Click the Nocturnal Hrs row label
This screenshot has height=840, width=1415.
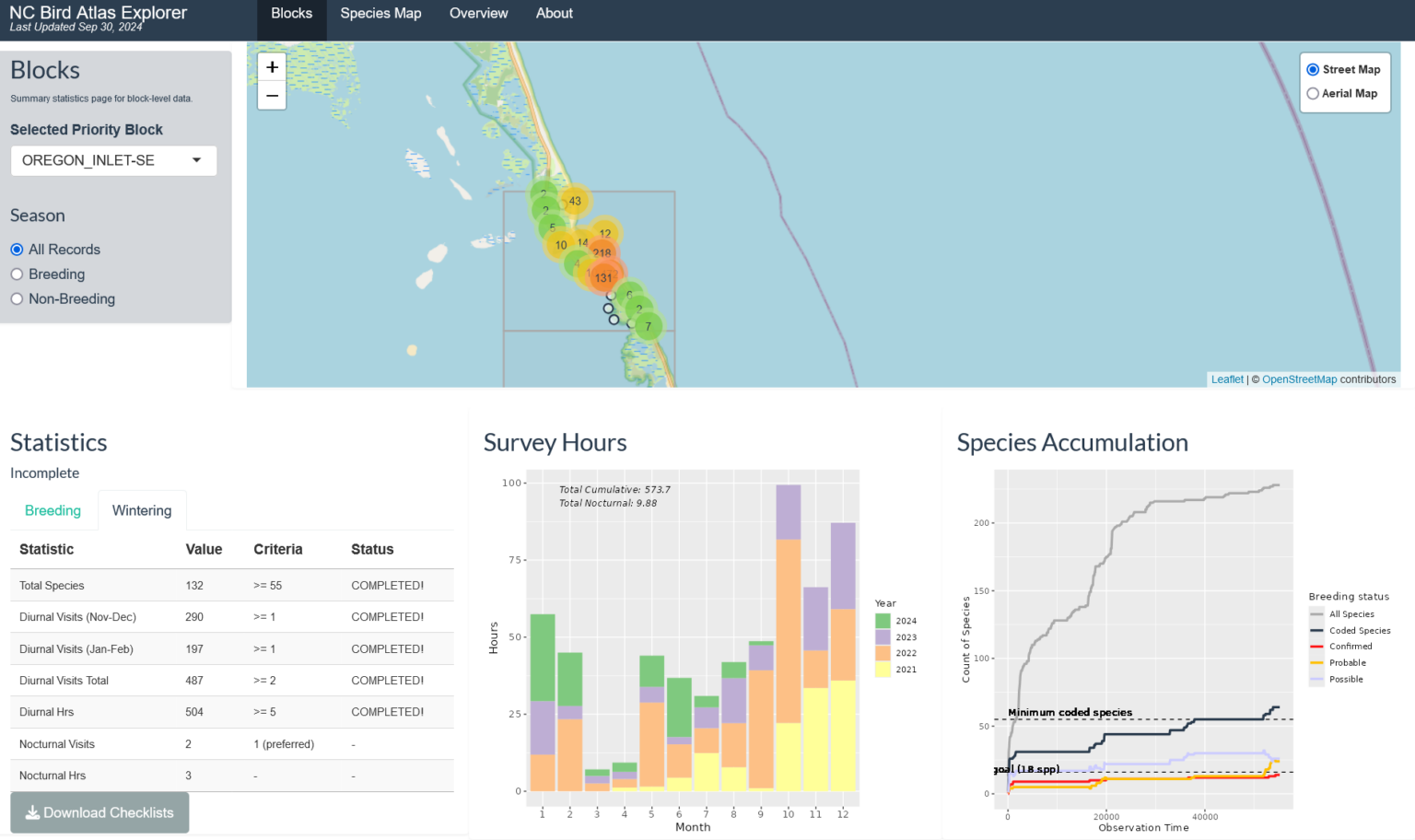click(53, 776)
